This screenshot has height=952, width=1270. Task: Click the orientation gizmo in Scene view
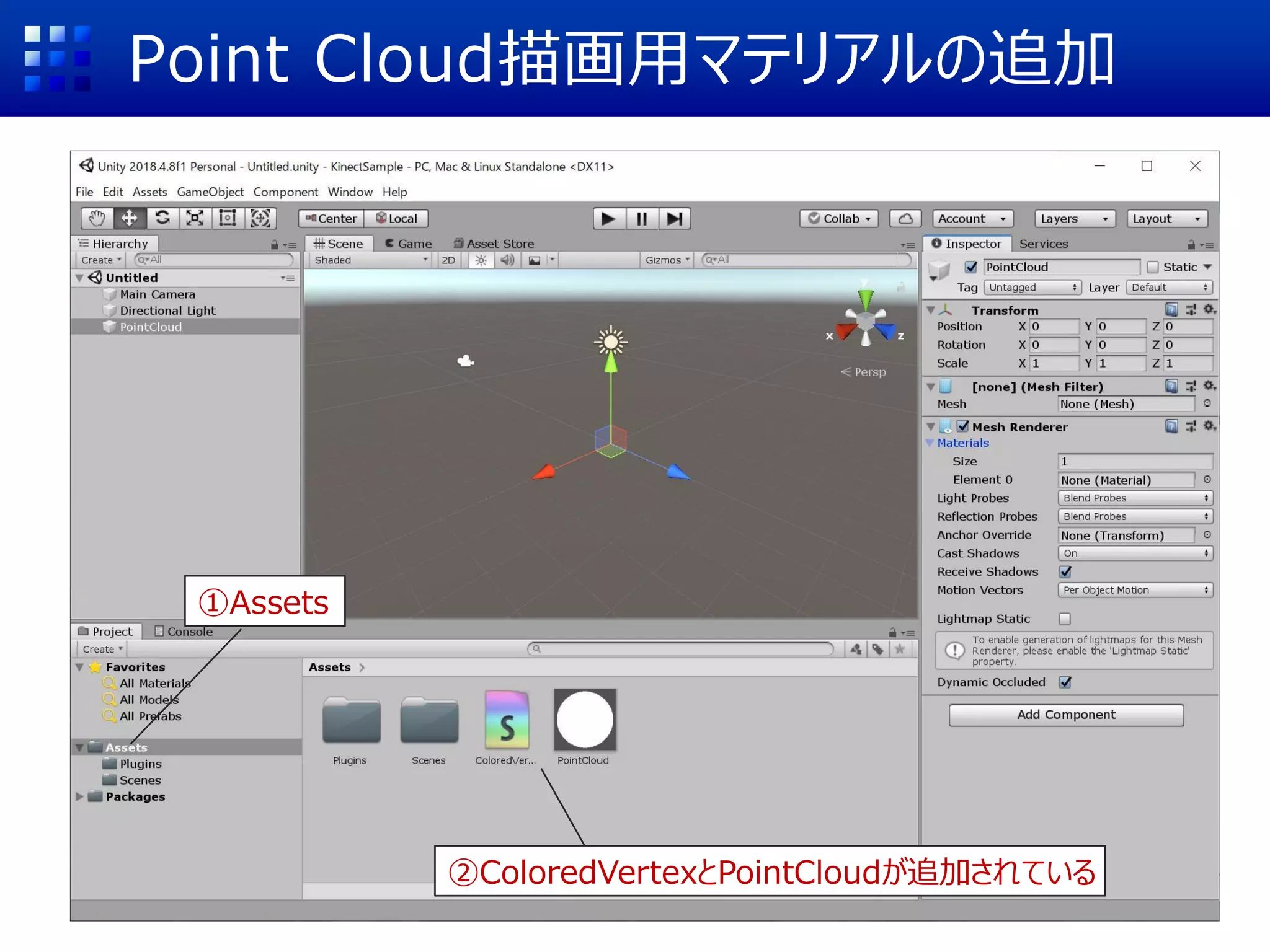[866, 321]
